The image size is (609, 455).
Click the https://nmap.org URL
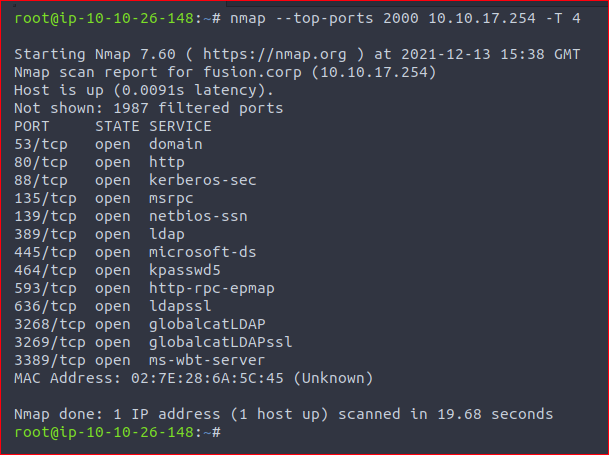pos(275,54)
